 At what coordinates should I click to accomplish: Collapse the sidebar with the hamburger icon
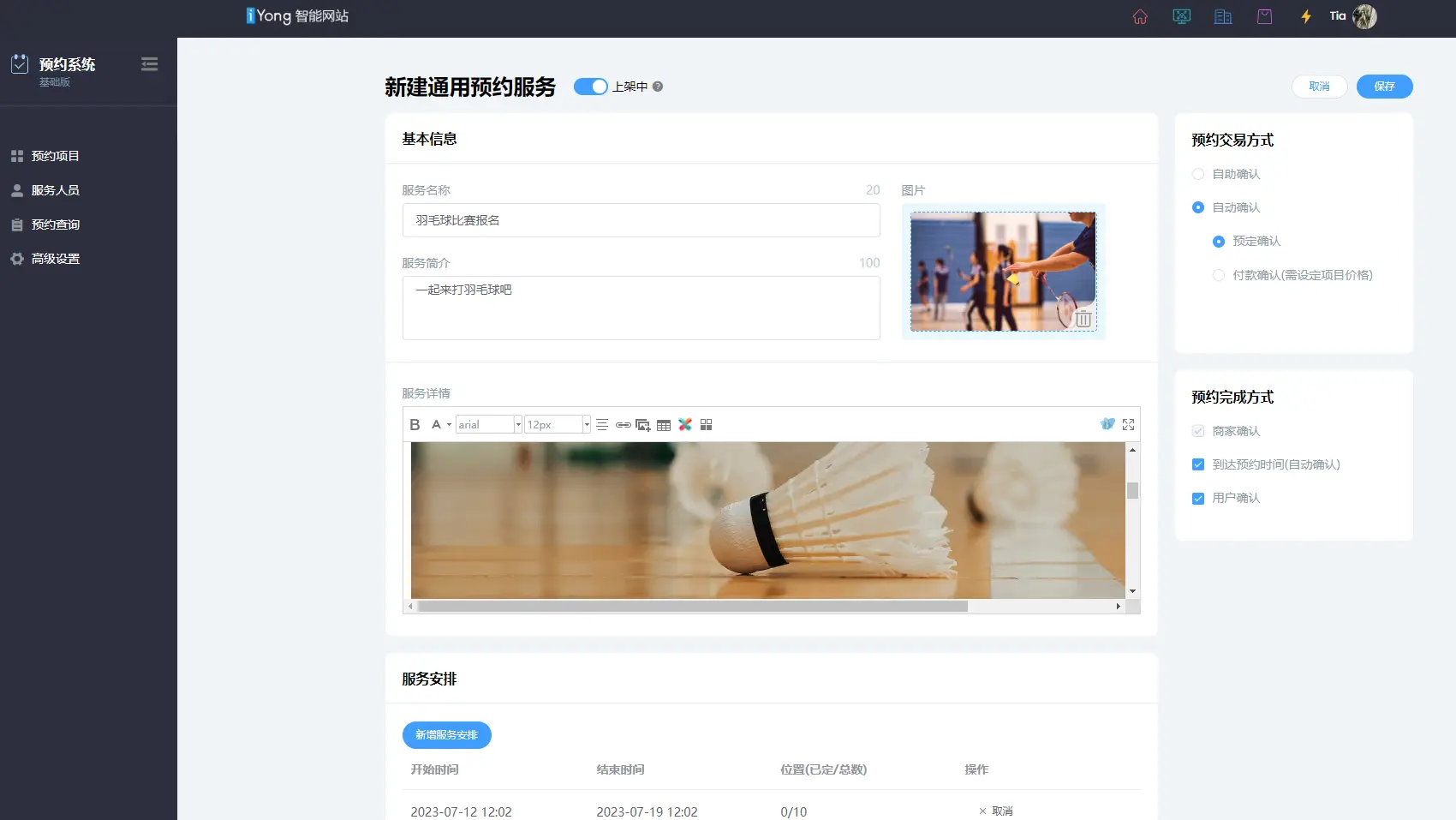149,64
